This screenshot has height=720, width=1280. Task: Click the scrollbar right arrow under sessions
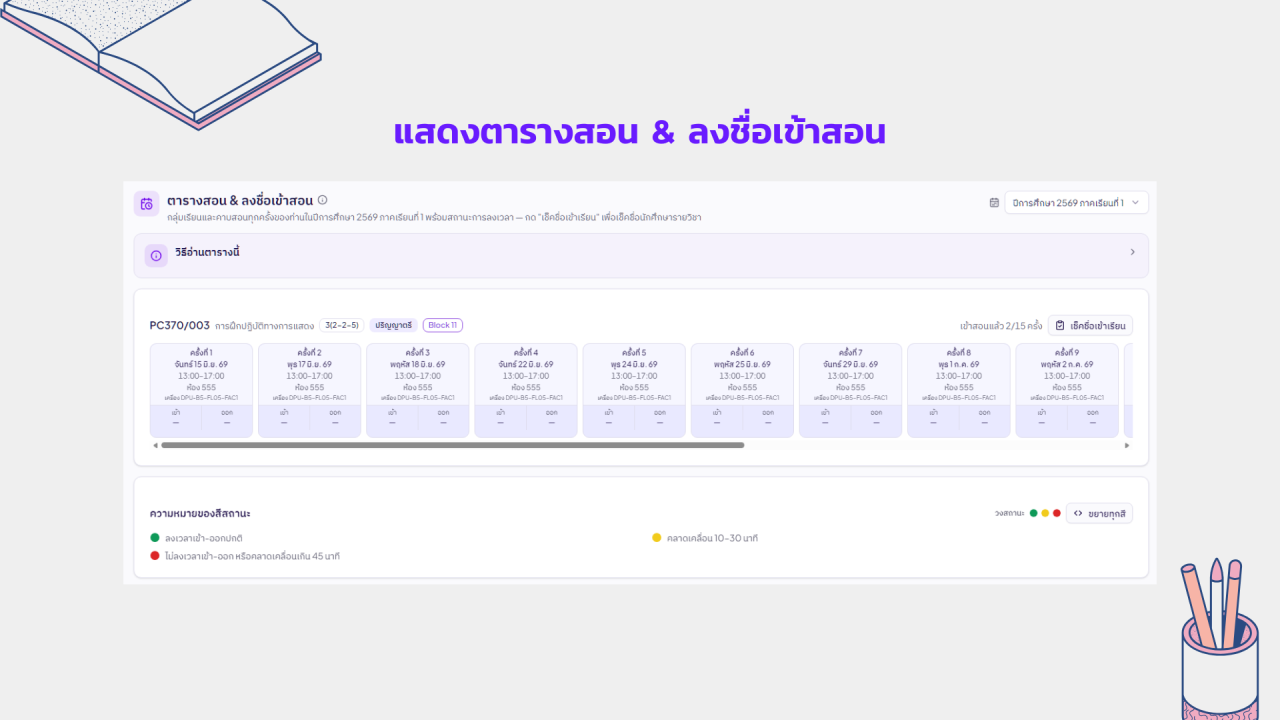pyautogui.click(x=1127, y=445)
